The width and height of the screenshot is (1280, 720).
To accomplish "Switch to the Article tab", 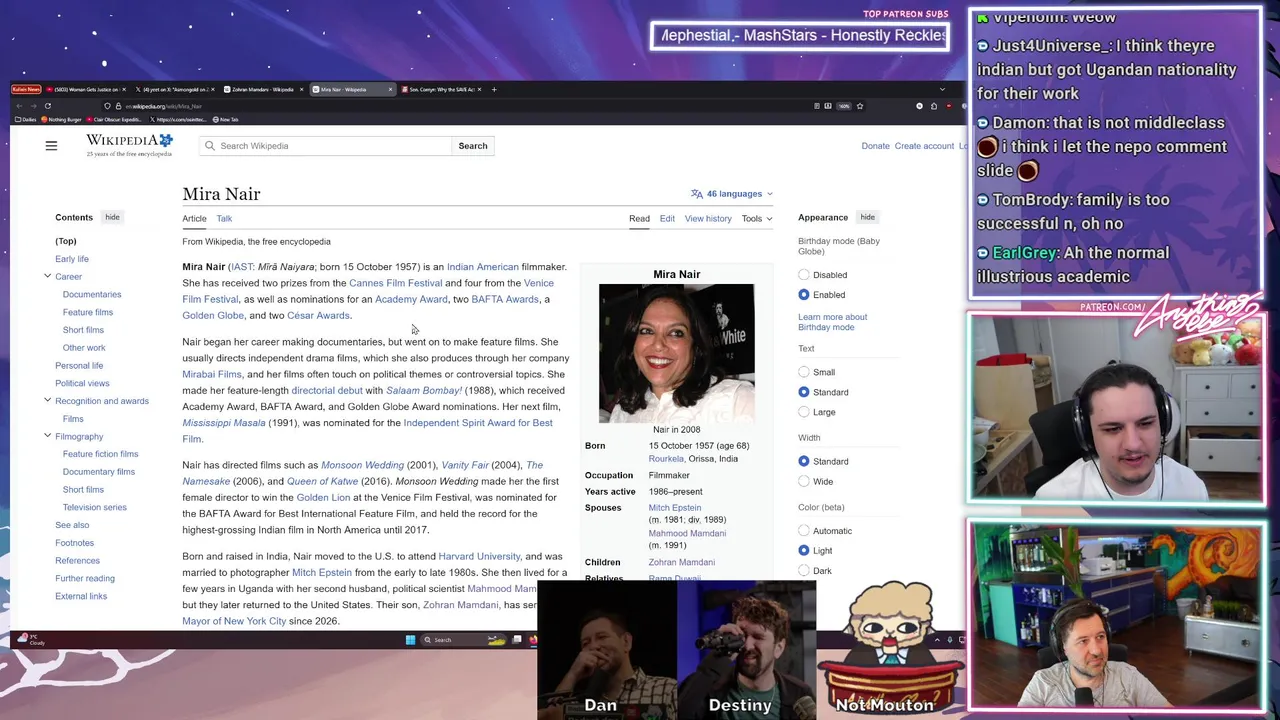I will 194,218.
